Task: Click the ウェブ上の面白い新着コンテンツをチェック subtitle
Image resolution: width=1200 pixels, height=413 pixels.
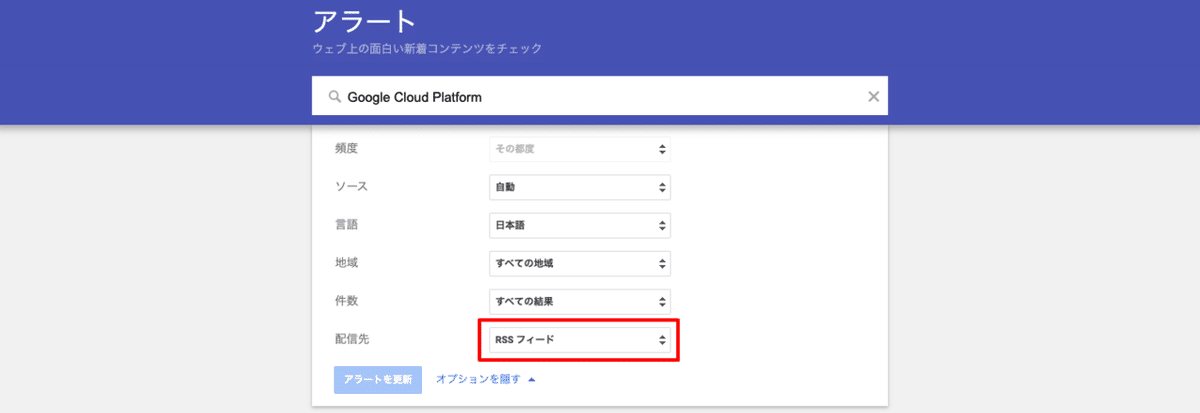Action: click(427, 48)
